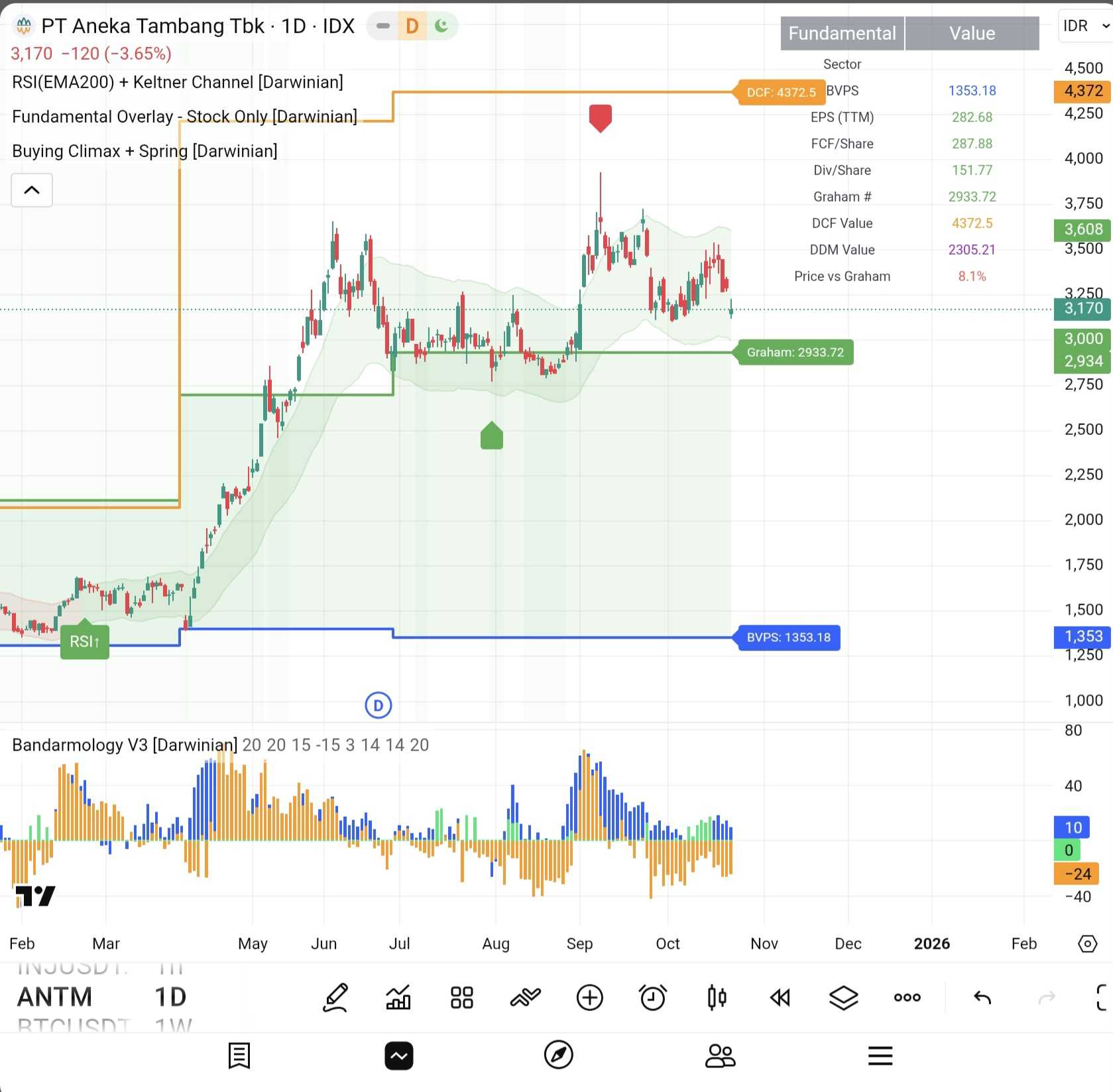
Task: Click the DDM Value 2305.21
Action: (x=972, y=250)
